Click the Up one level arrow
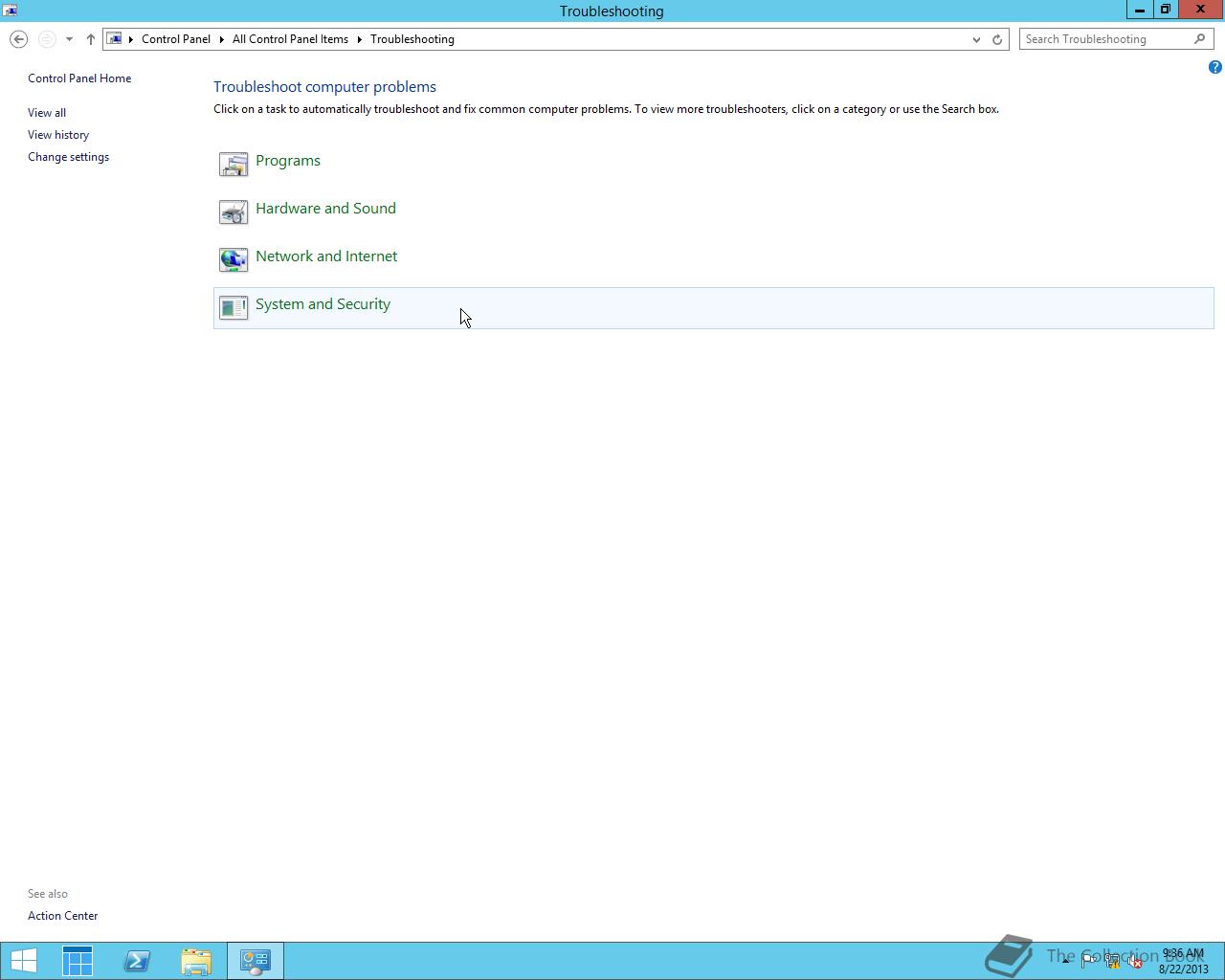 pyautogui.click(x=90, y=39)
